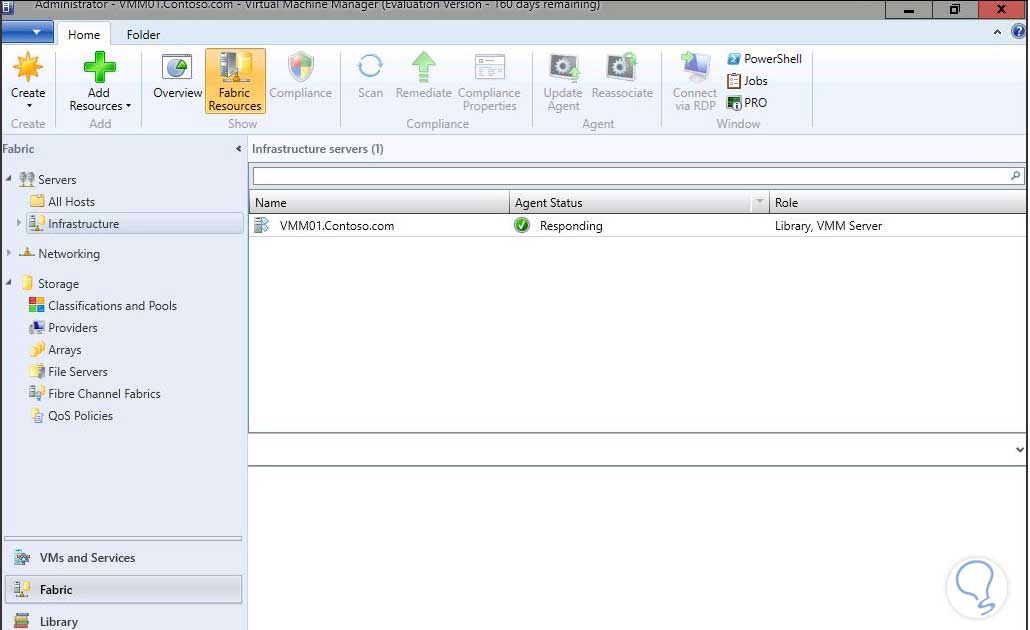
Task: Click the Reassociate agent icon
Action: point(621,67)
